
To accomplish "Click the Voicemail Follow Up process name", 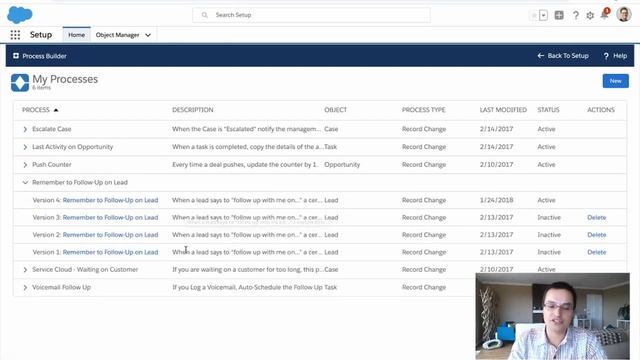I will [61, 287].
